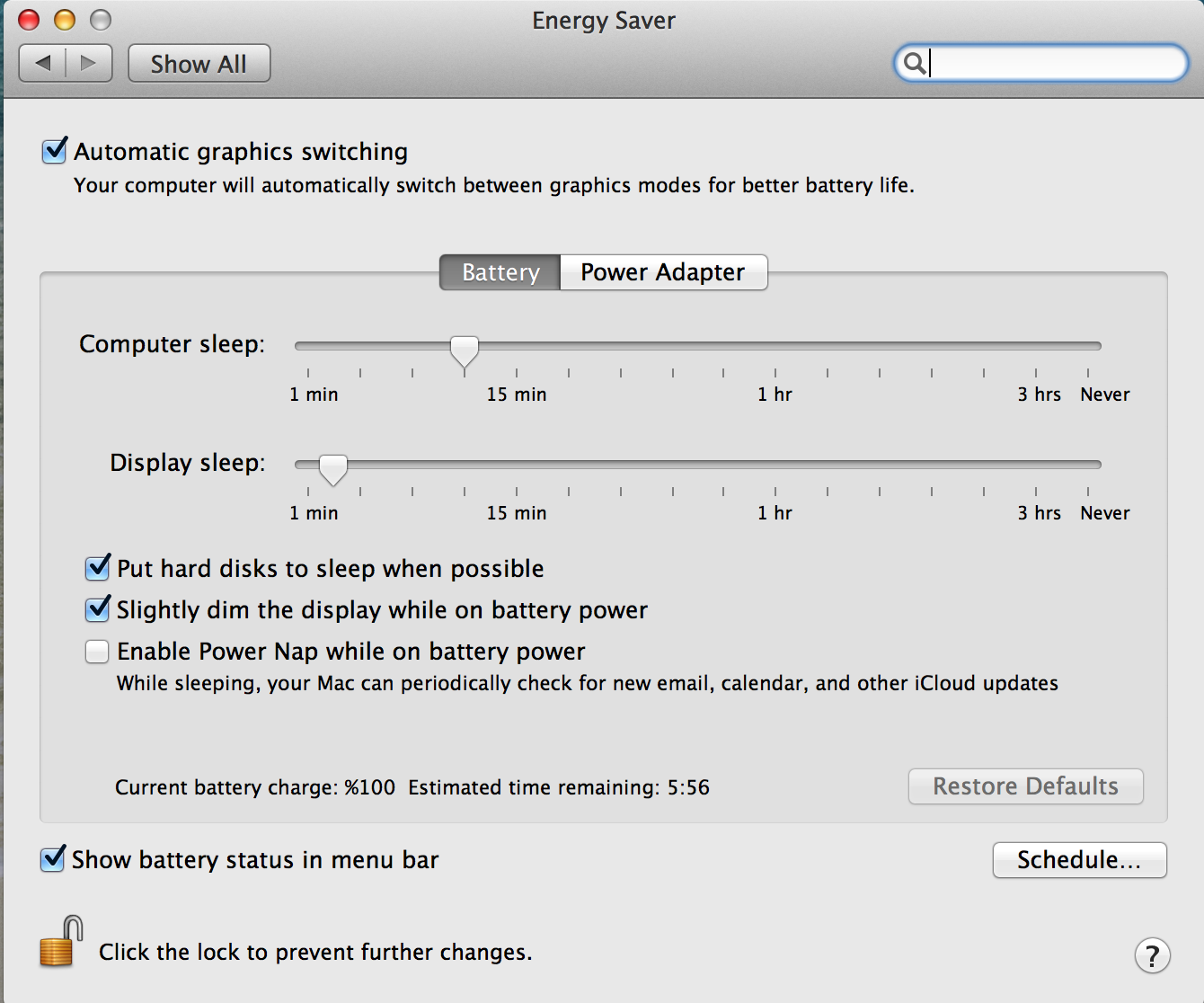Click the Computer sleep label

tap(173, 344)
